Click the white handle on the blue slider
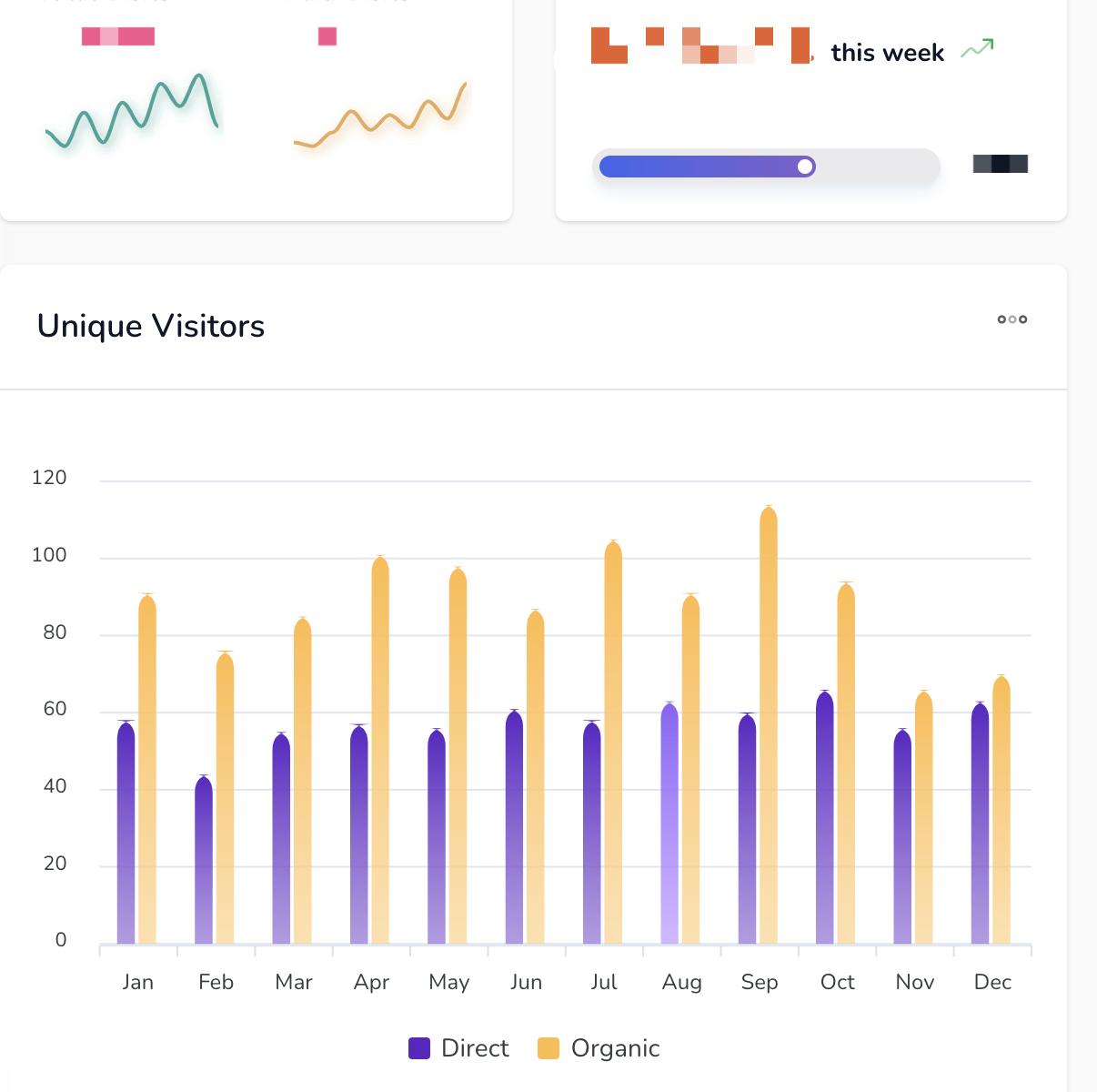 804,167
